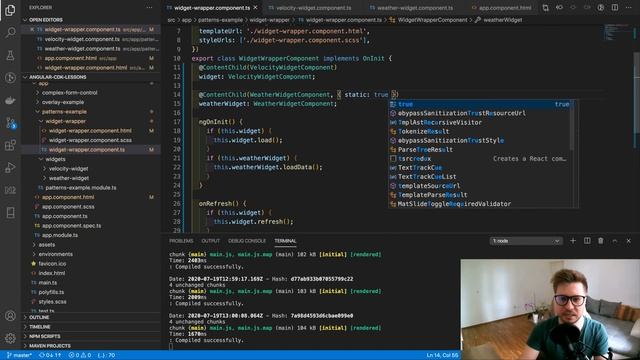
Task: Select 'true' autocomplete suggestion
Action: pos(480,104)
